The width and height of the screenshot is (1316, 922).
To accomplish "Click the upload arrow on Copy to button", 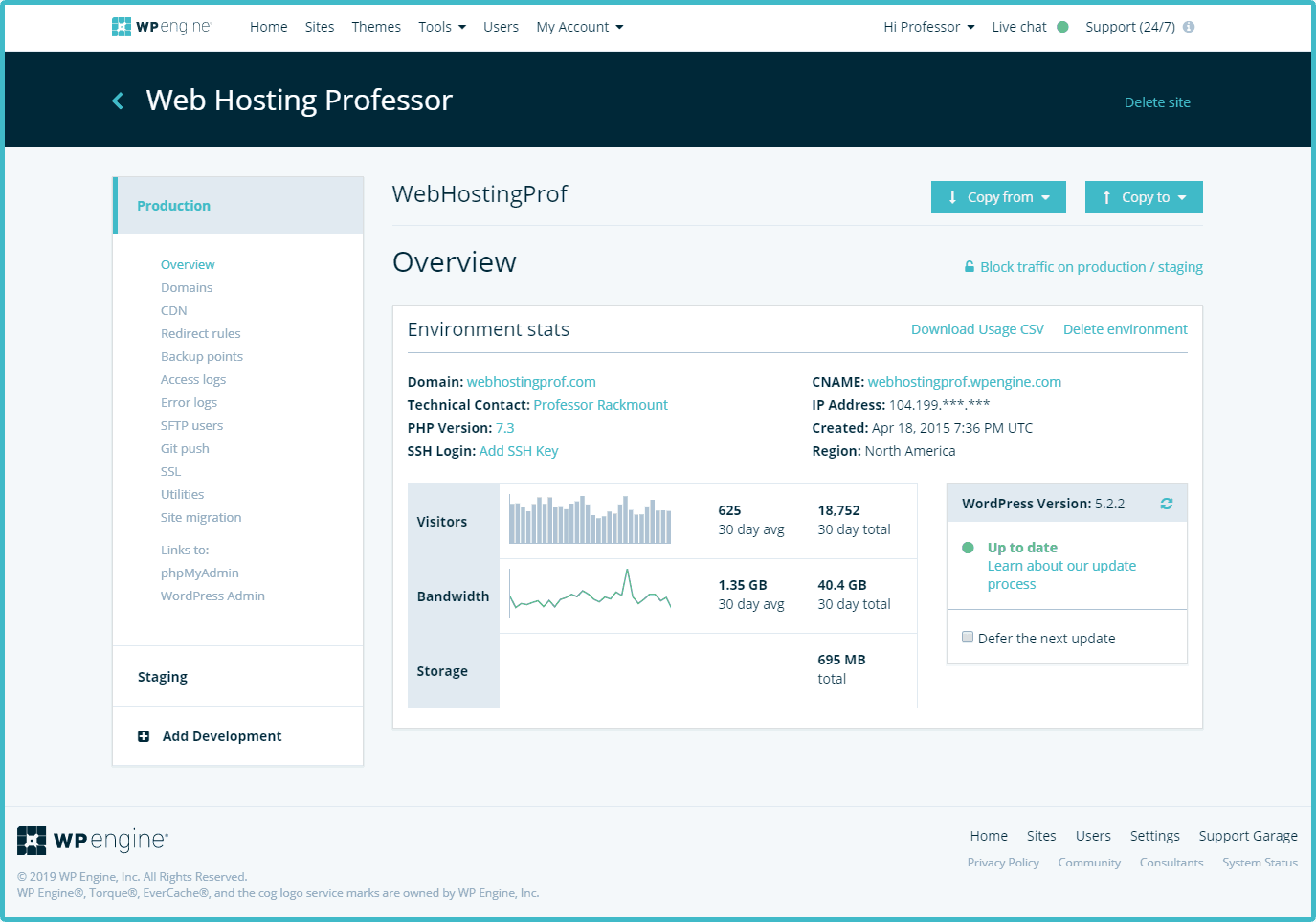I will pyautogui.click(x=1106, y=196).
